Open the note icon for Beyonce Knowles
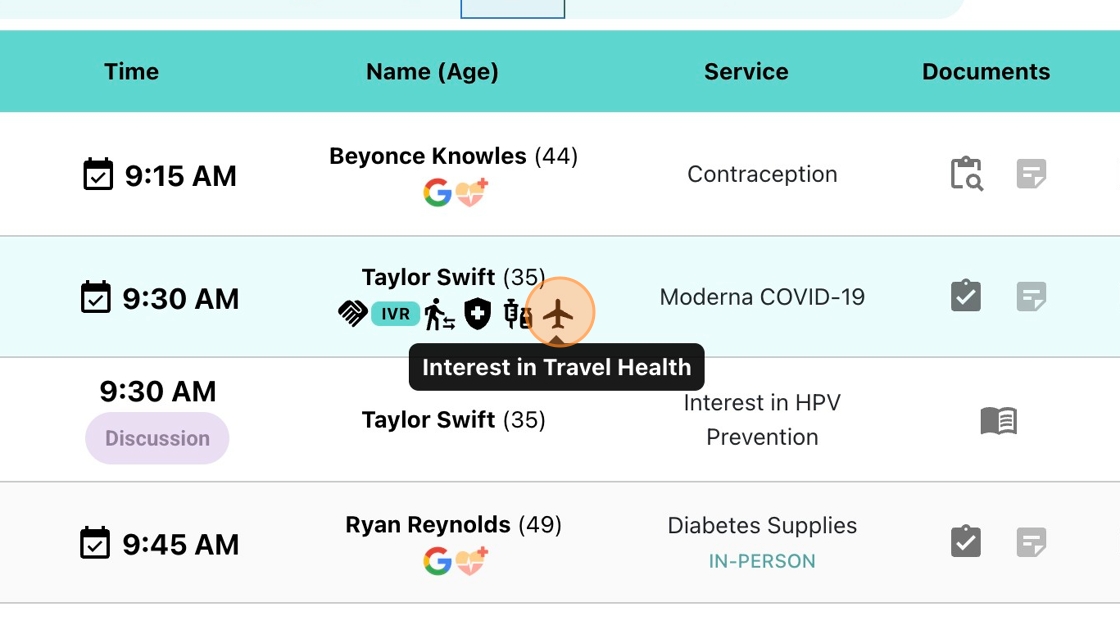The height and width of the screenshot is (625, 1120). coord(1031,174)
